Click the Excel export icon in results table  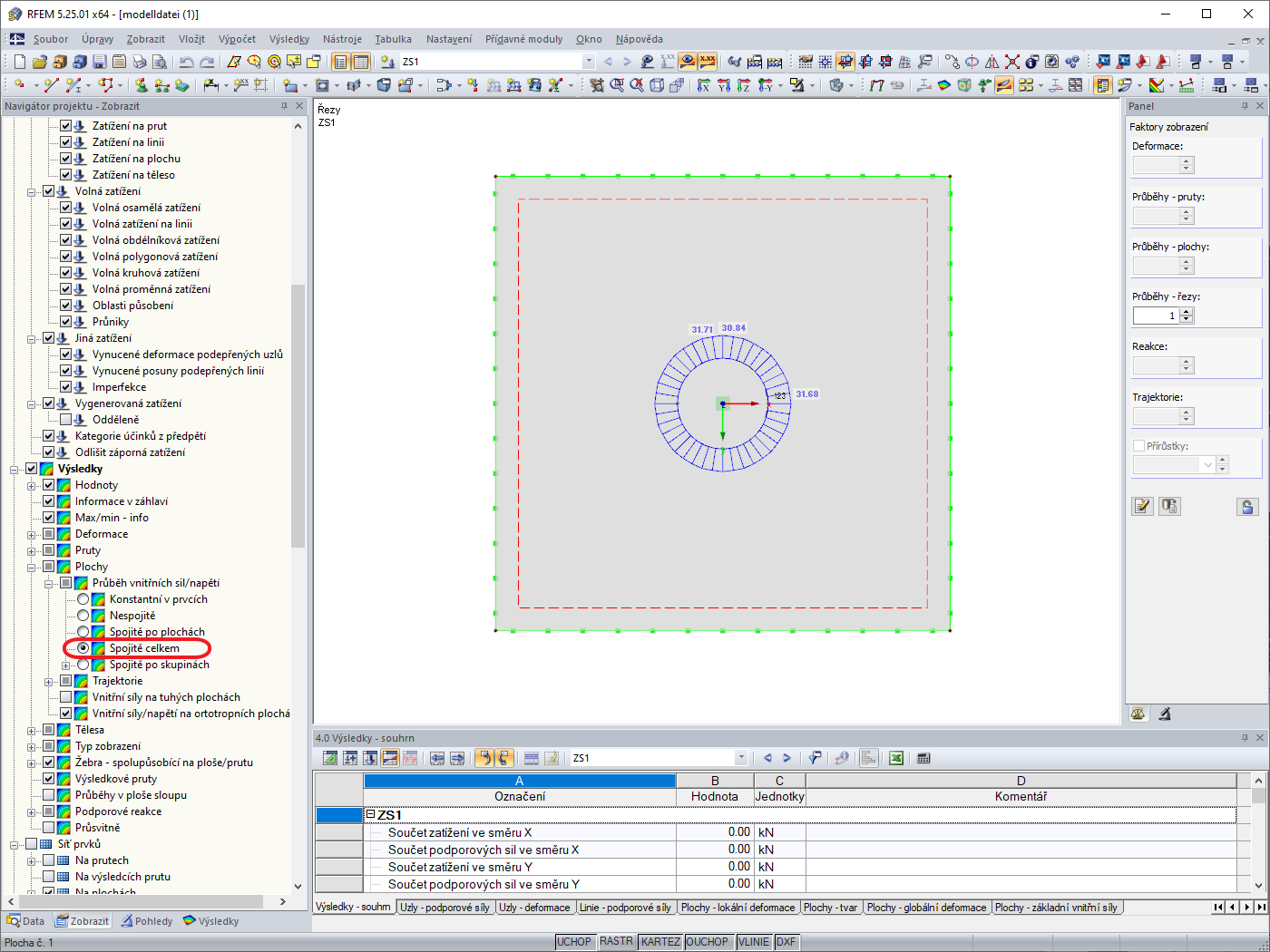pyautogui.click(x=896, y=758)
